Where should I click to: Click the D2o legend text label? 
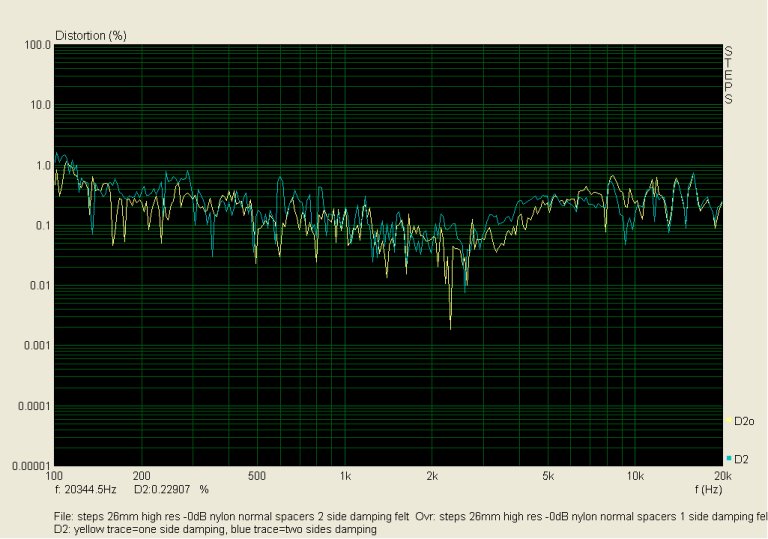[x=744, y=421]
